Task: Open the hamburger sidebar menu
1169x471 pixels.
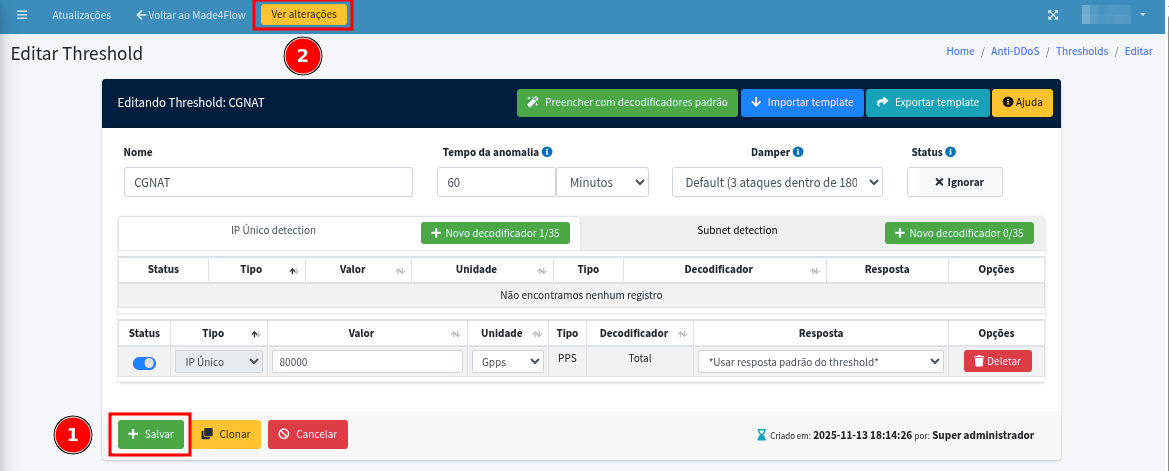Action: point(21,16)
